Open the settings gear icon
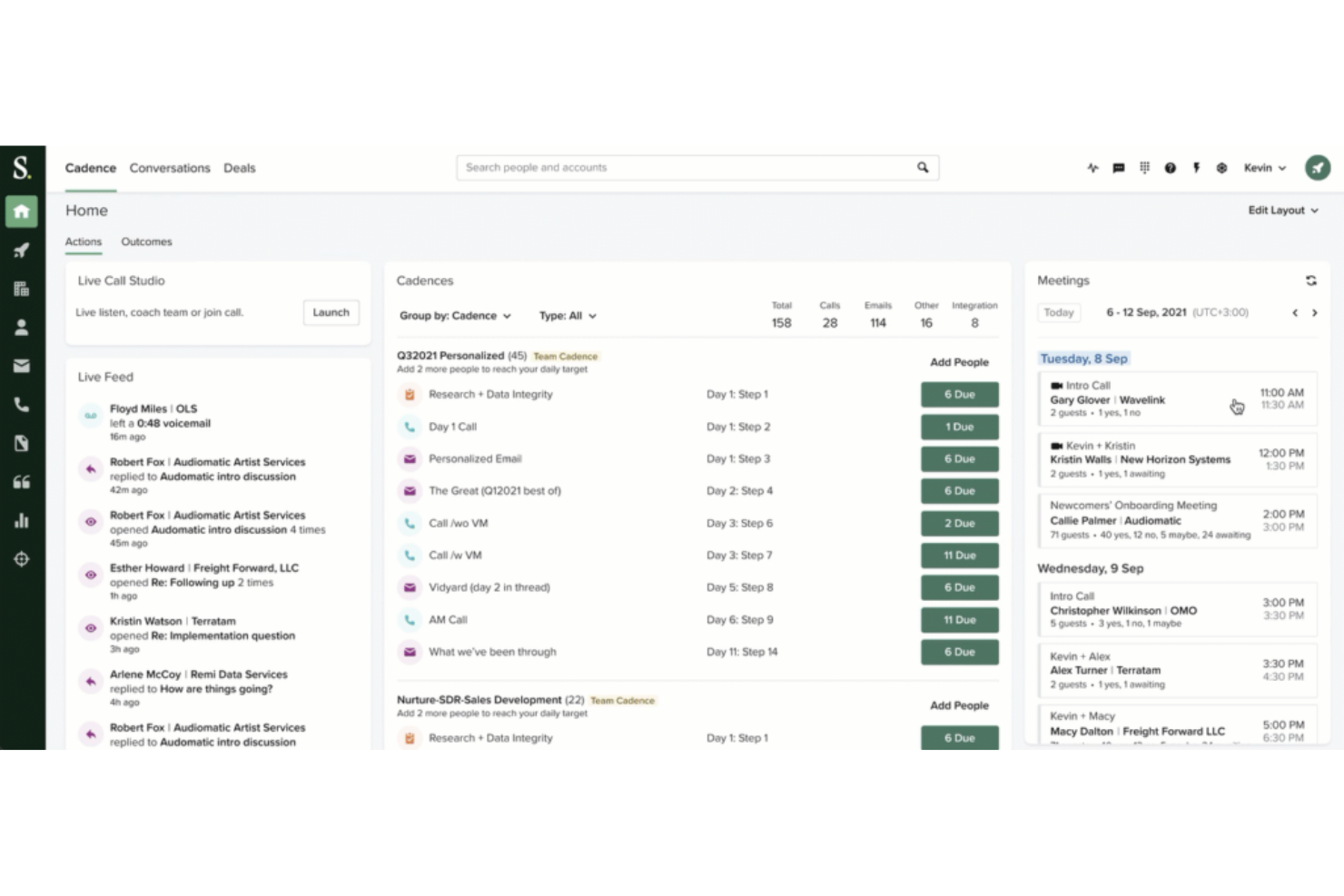 (1221, 168)
